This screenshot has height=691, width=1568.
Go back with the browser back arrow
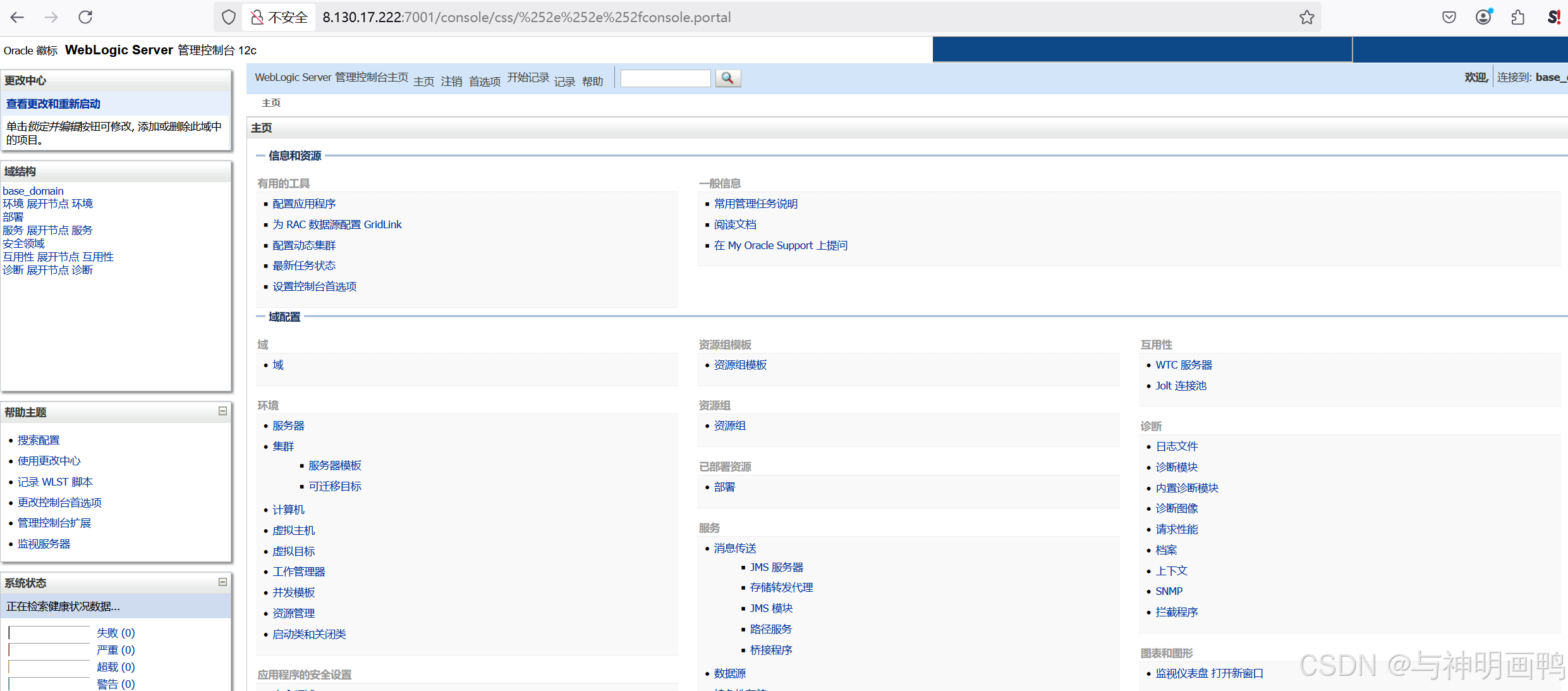(18, 17)
